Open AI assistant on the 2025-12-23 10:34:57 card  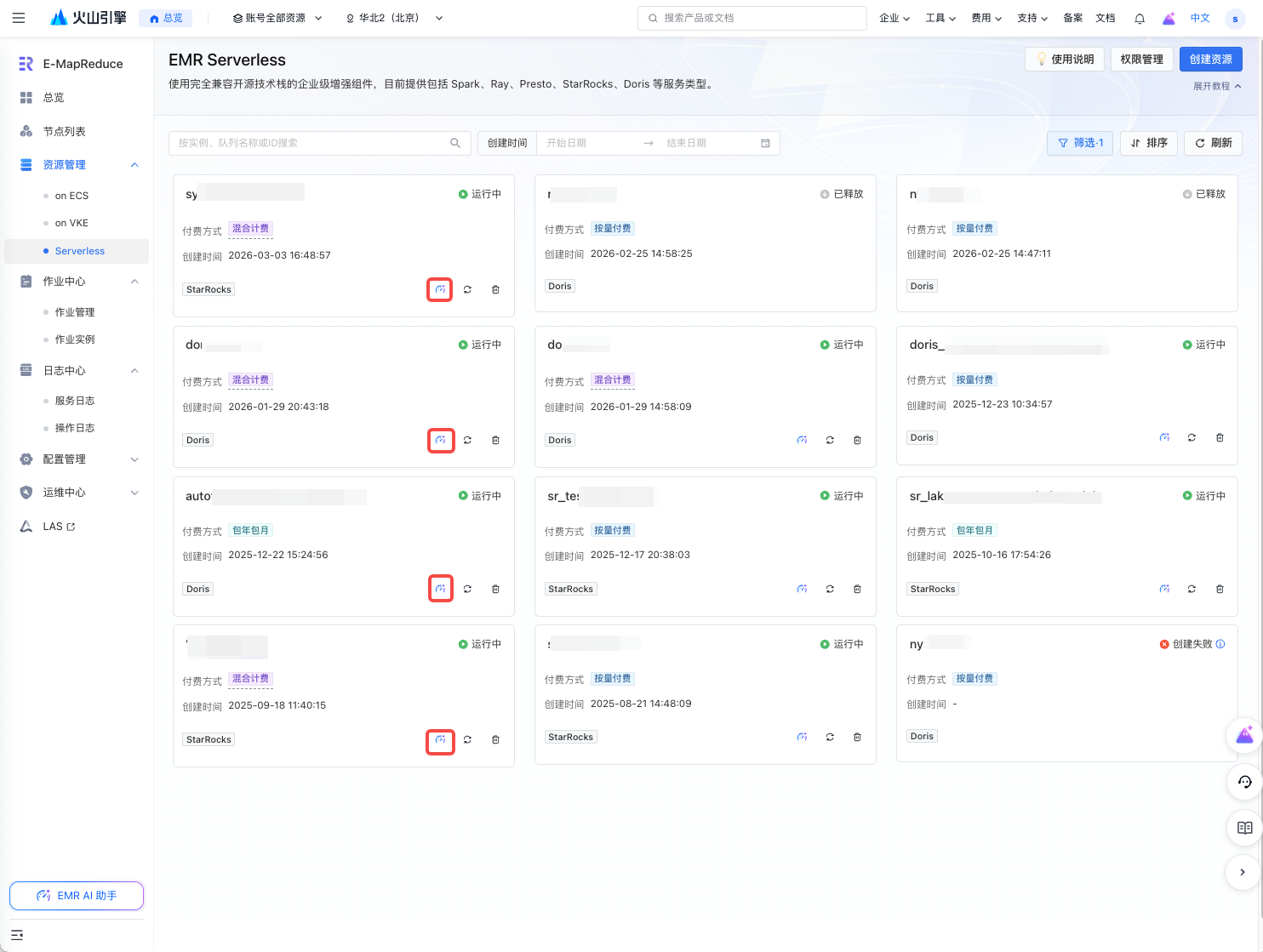(x=1164, y=437)
